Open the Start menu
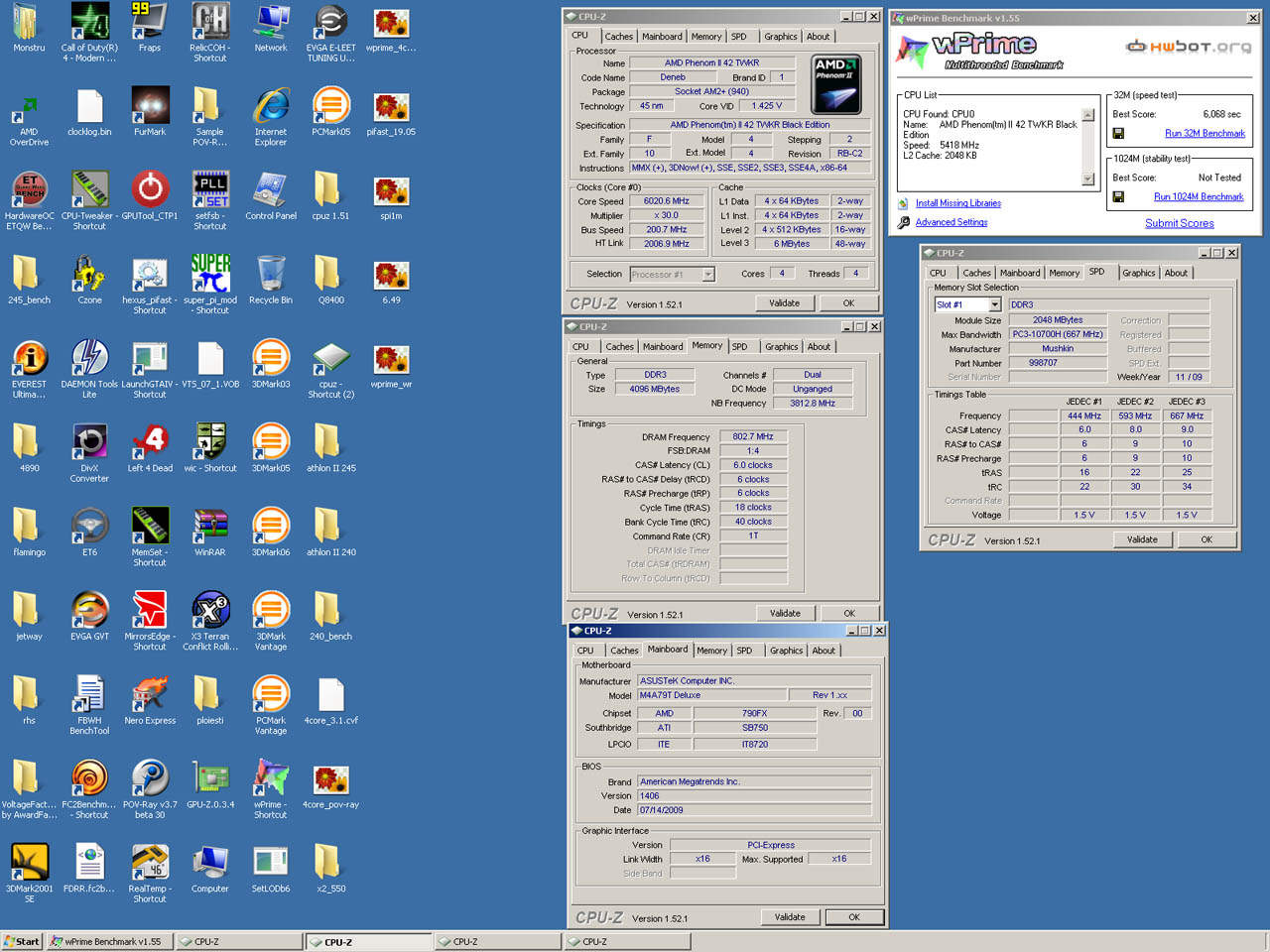The image size is (1270, 952). (22, 941)
